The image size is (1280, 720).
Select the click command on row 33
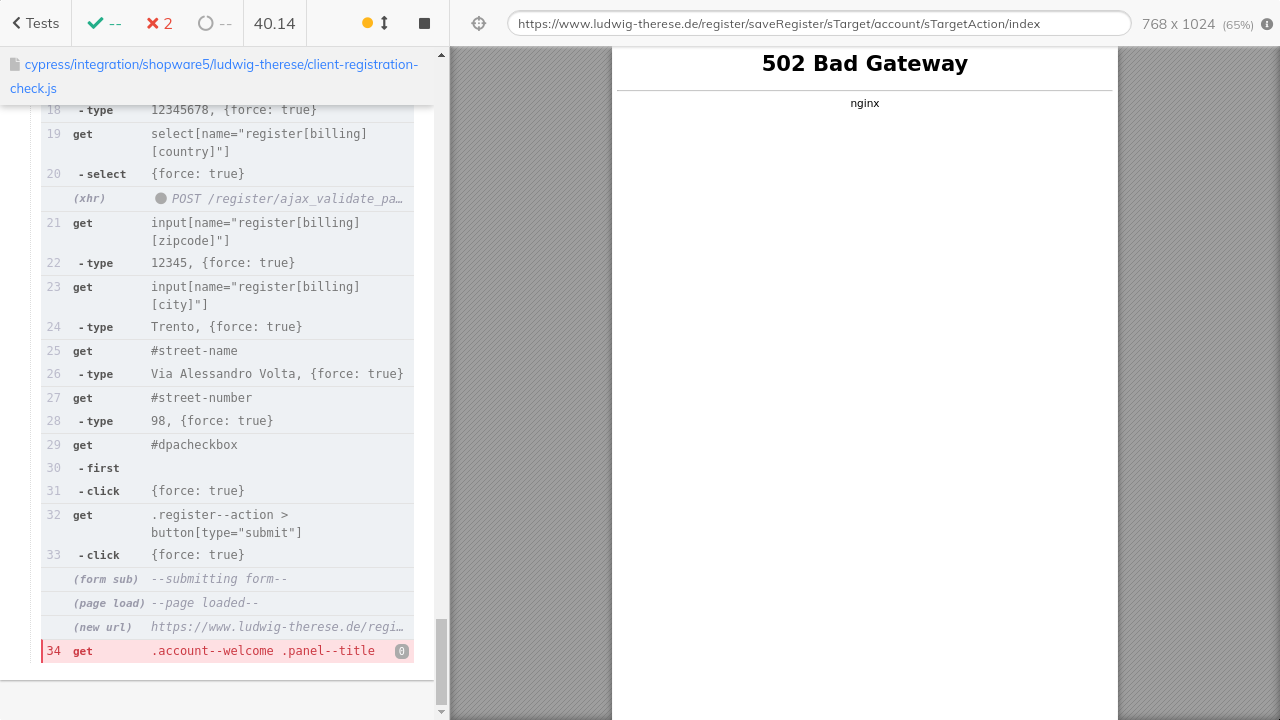tap(227, 555)
